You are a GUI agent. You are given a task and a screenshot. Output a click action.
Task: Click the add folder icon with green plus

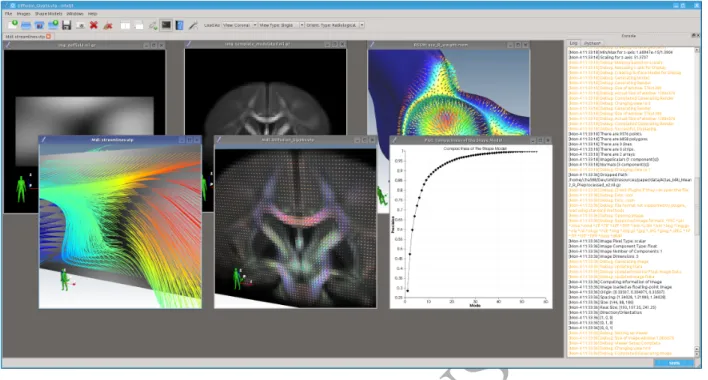click(53, 25)
